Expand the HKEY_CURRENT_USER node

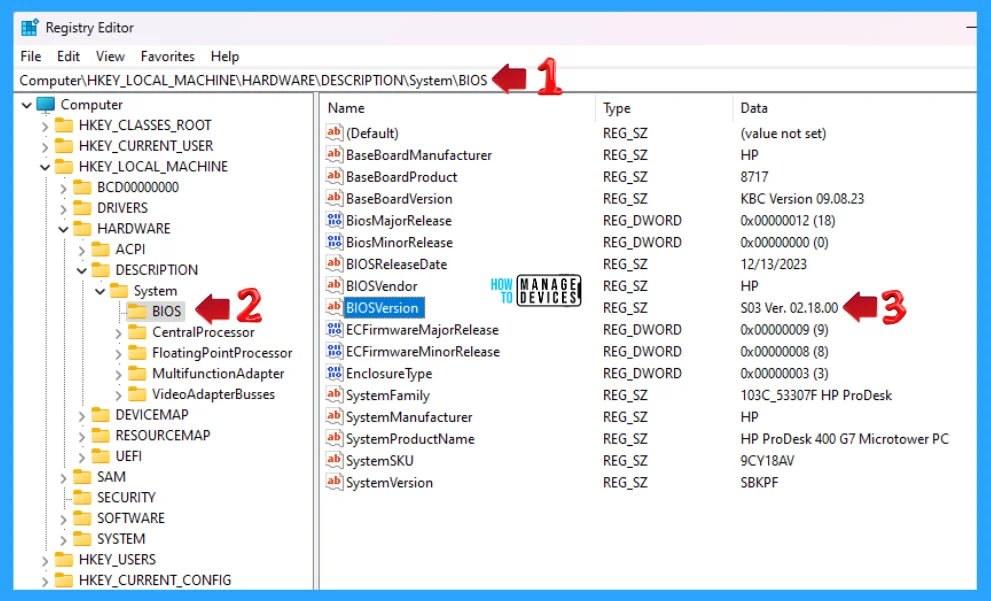[x=45, y=147]
